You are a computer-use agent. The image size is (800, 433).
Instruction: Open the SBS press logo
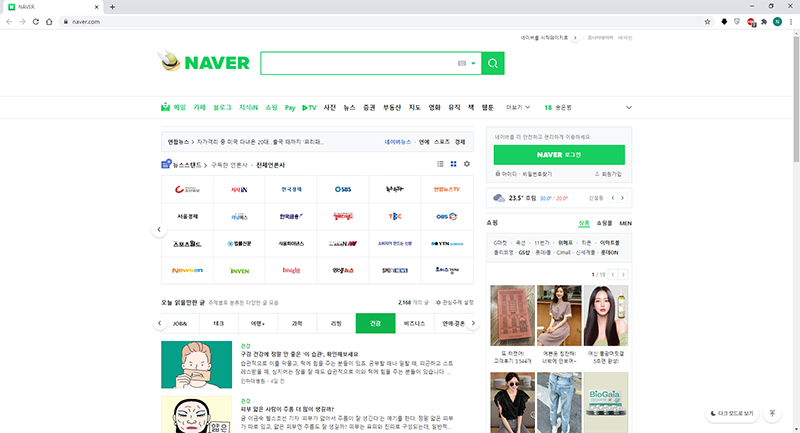[343, 189]
